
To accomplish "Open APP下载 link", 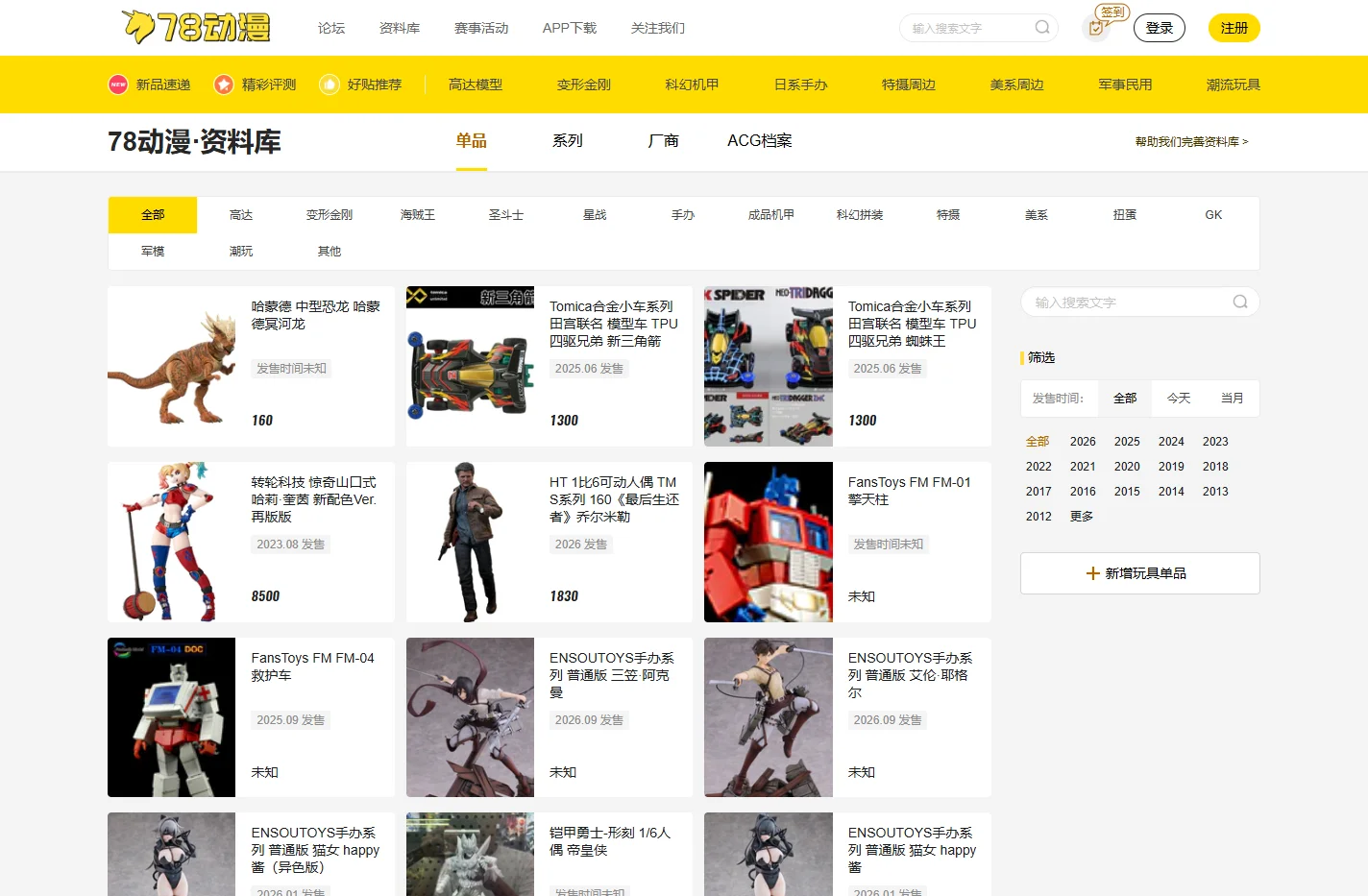I will pyautogui.click(x=570, y=28).
